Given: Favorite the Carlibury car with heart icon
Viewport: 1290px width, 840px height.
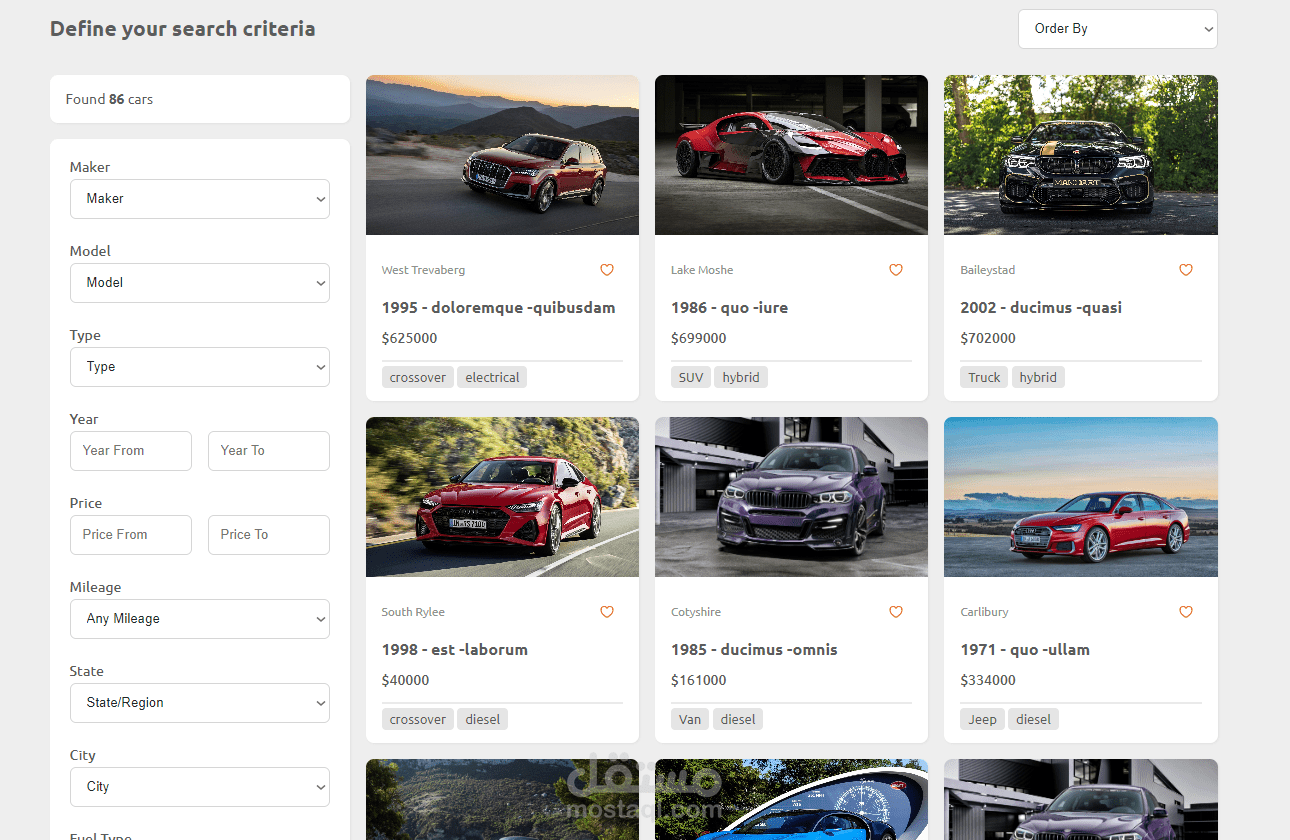Looking at the screenshot, I should pos(1186,612).
